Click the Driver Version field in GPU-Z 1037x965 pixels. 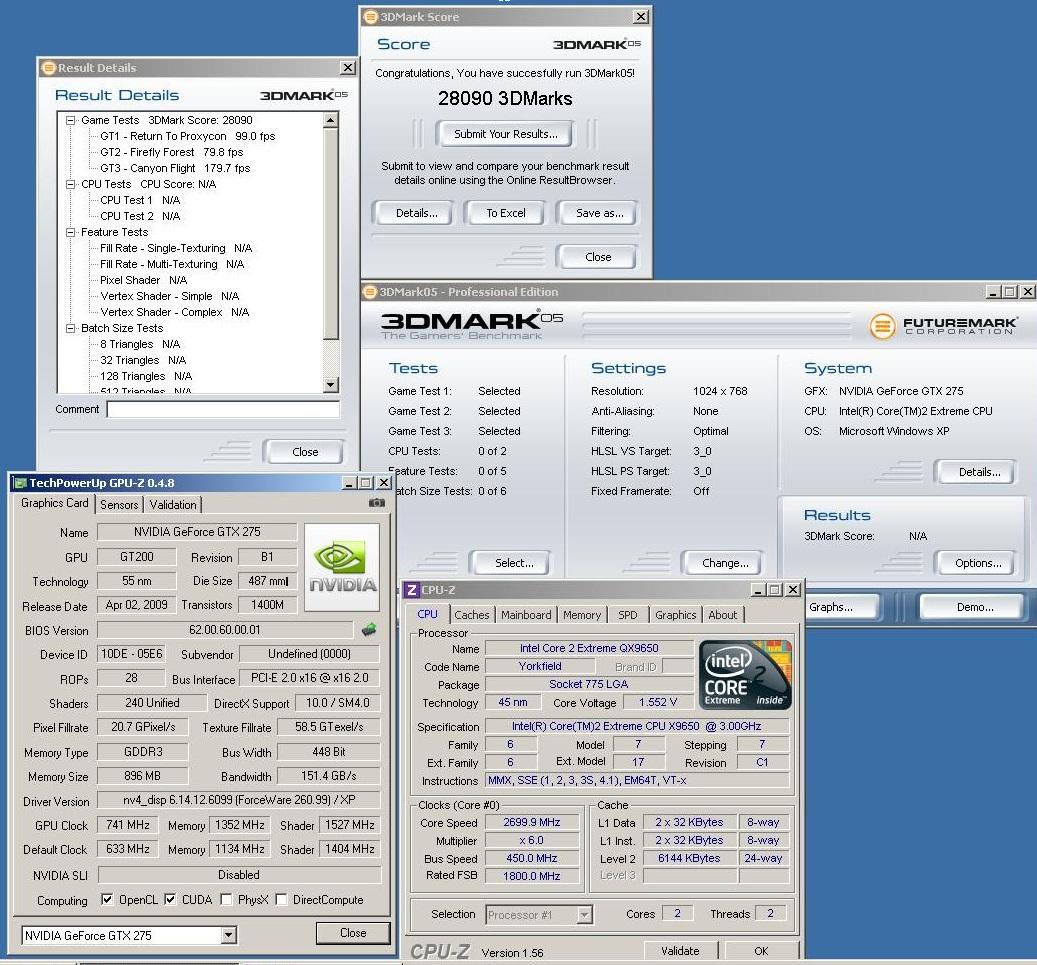point(239,800)
